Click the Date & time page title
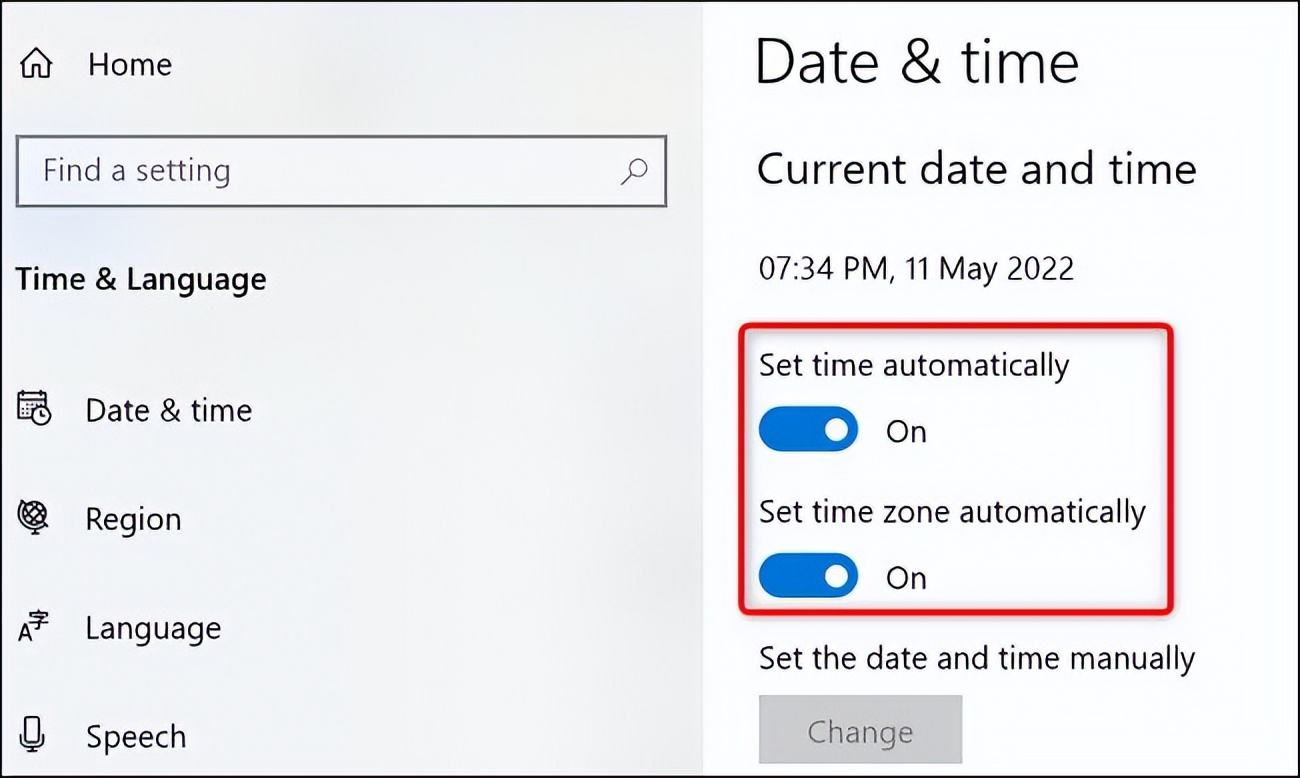 point(918,61)
